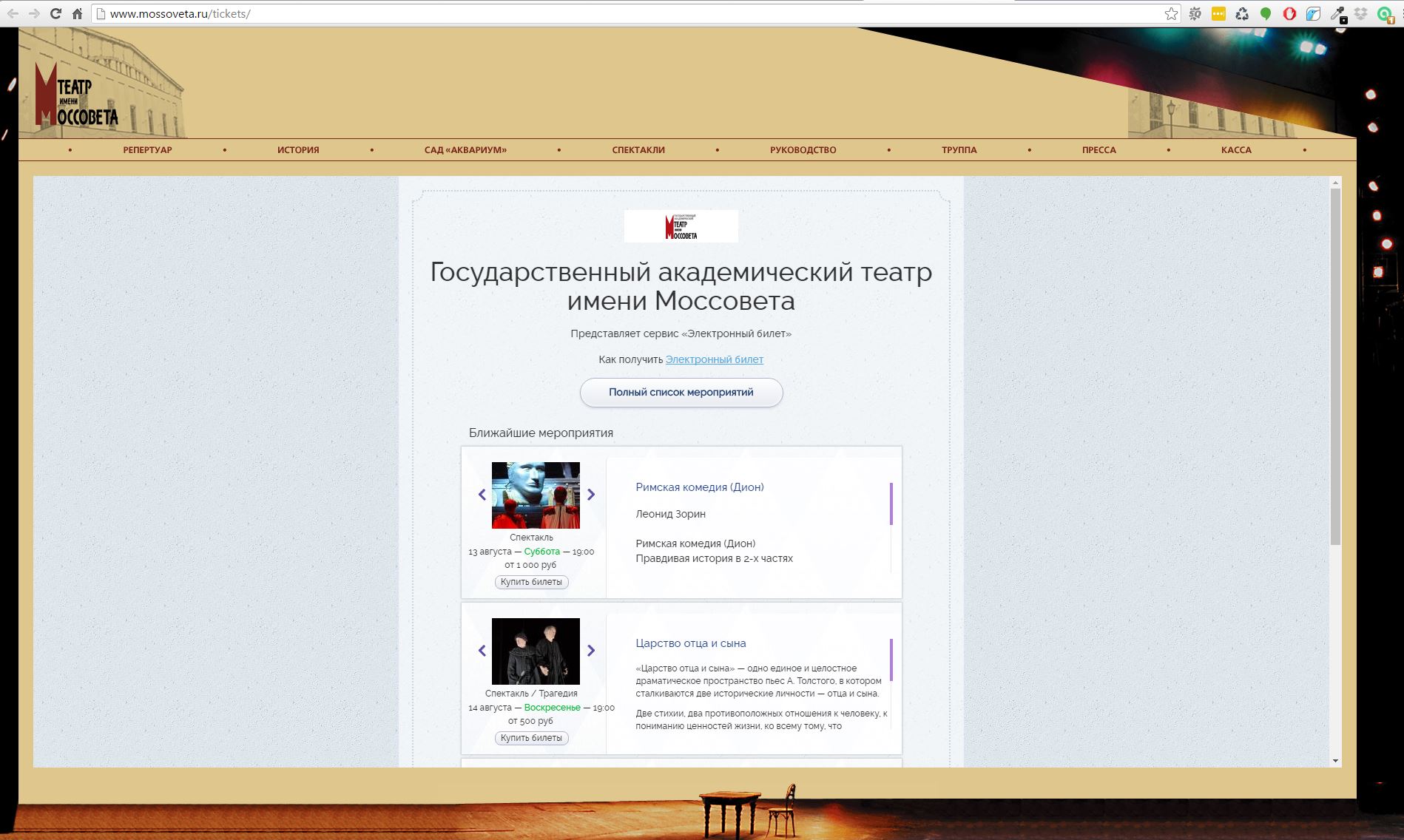Click the Dropbox extension icon

(x=1361, y=13)
